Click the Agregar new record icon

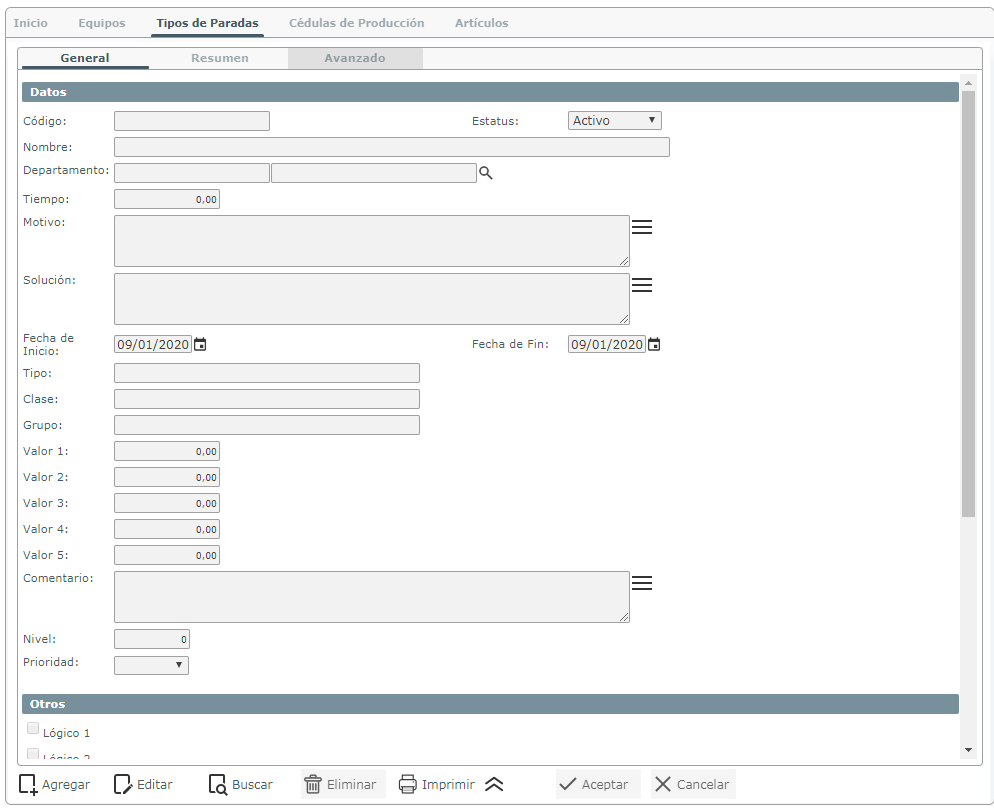pos(29,785)
